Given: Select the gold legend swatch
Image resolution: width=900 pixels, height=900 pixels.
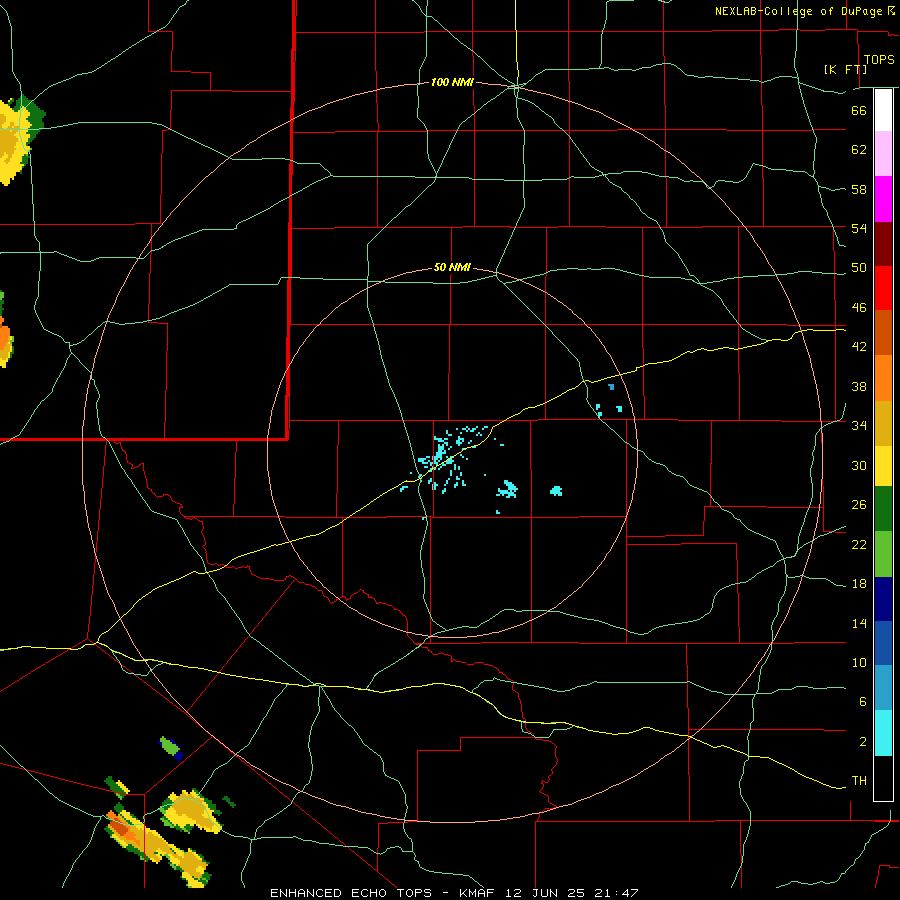Looking at the screenshot, I should point(883,423).
